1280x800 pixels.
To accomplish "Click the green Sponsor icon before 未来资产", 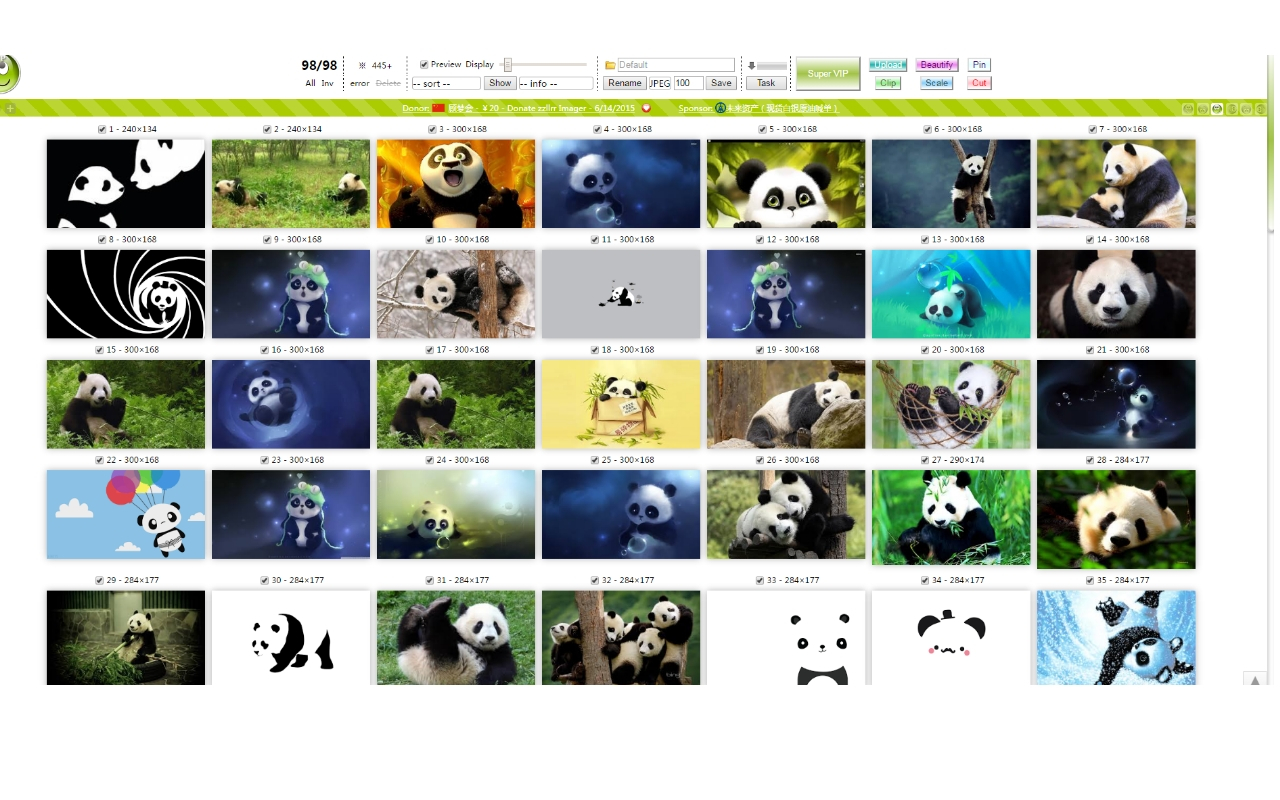I will tap(722, 108).
